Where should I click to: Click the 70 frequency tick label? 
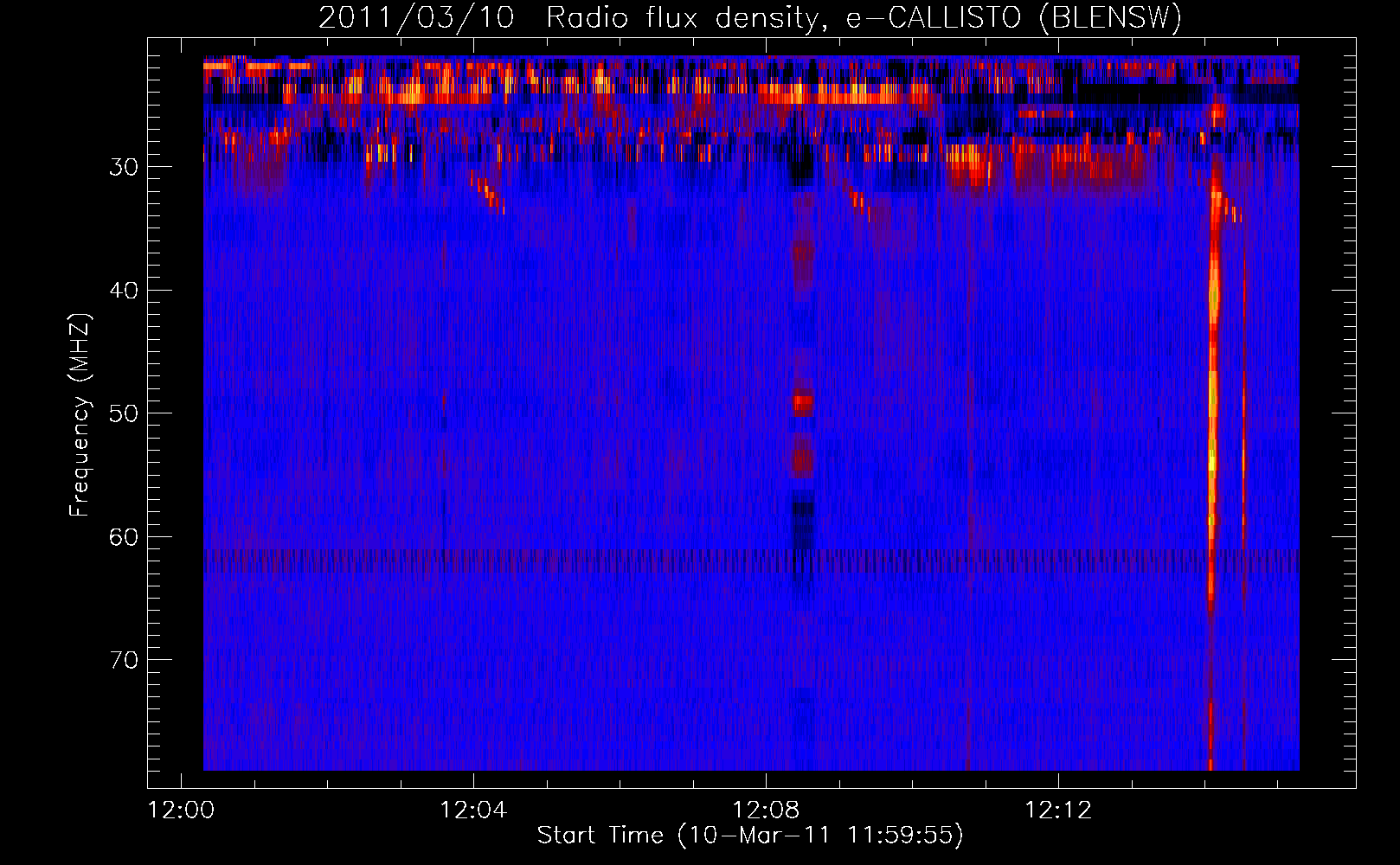click(124, 660)
